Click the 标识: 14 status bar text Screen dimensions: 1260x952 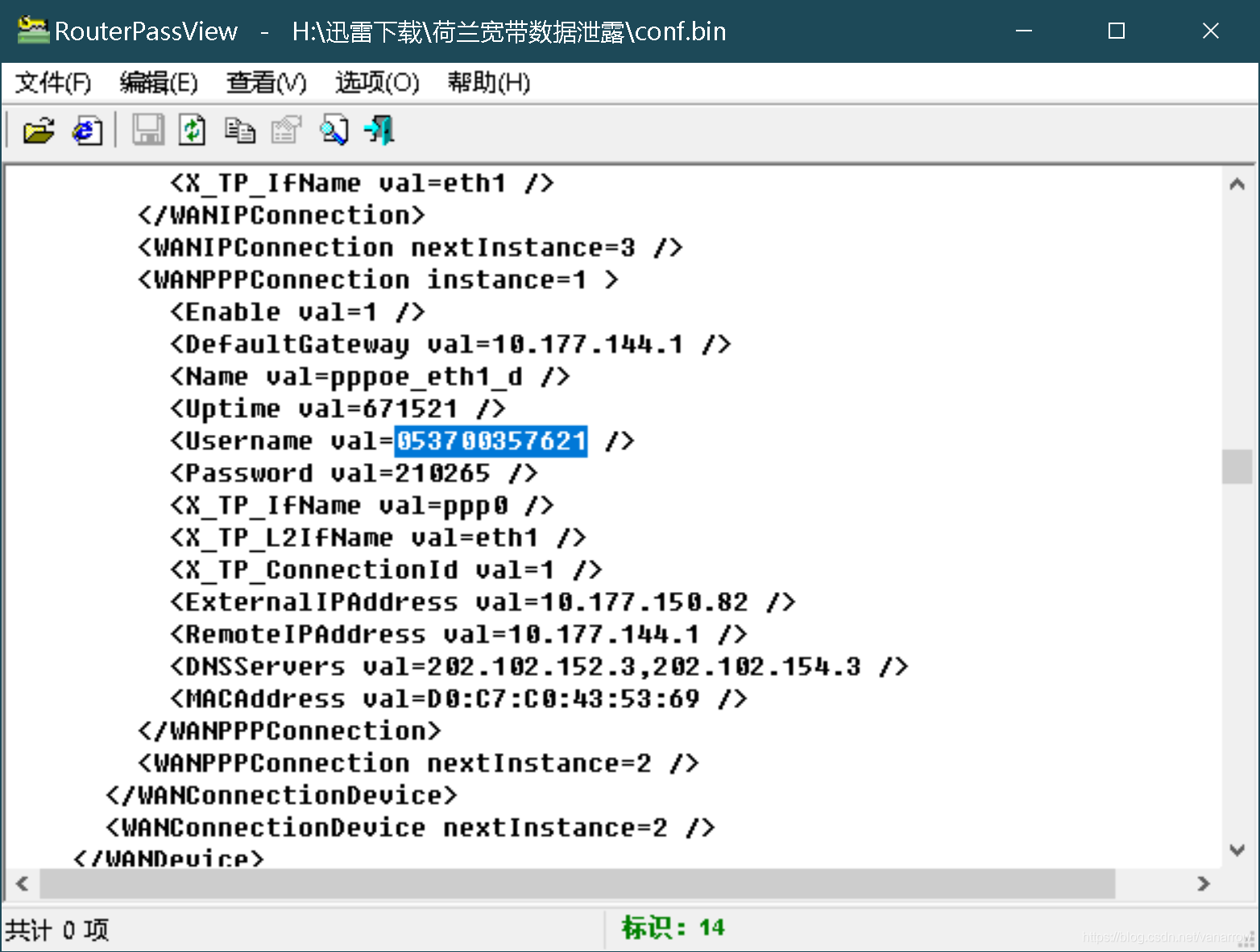673,928
